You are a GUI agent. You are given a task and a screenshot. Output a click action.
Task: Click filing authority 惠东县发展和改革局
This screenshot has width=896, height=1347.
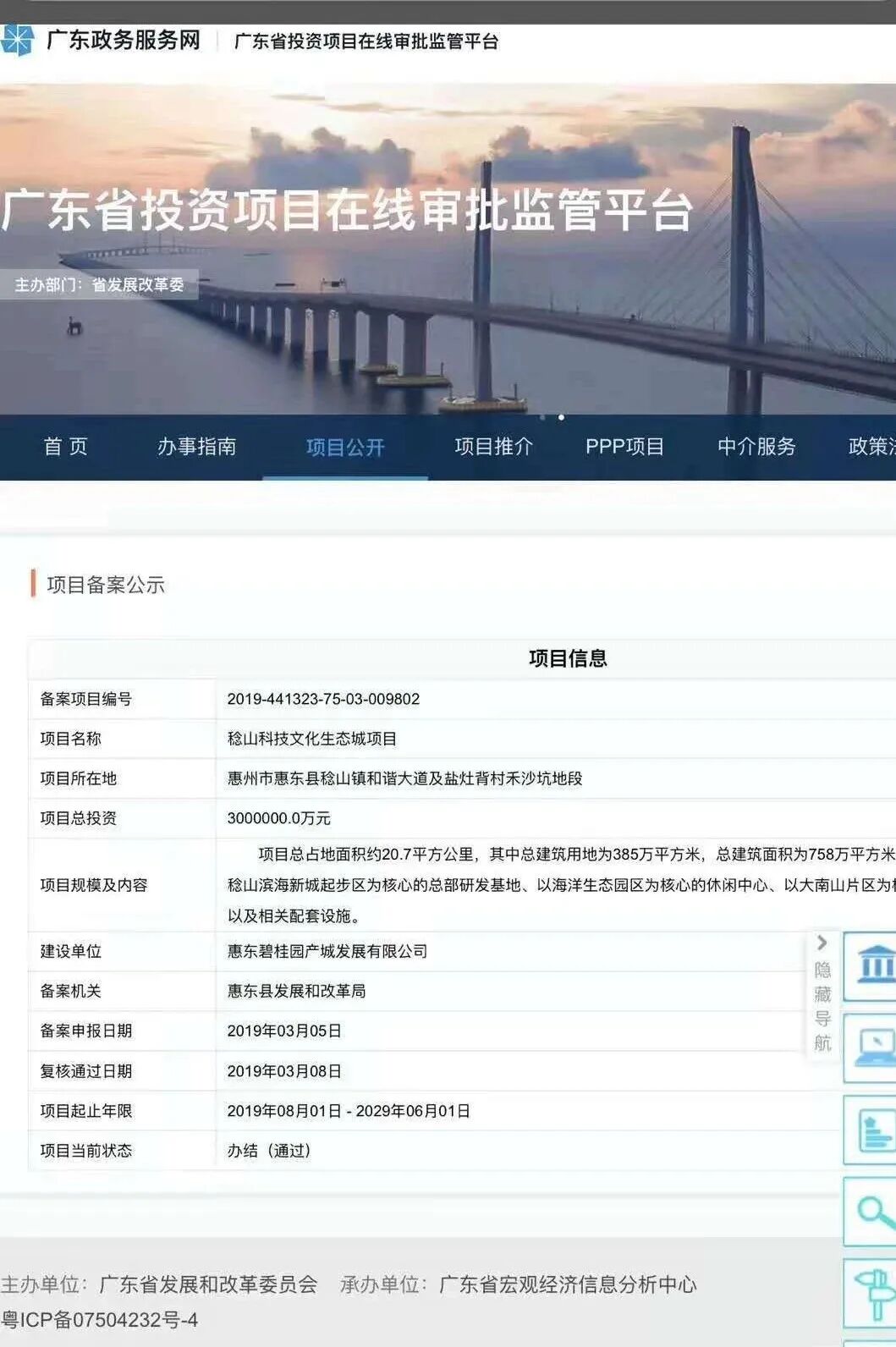(x=296, y=991)
